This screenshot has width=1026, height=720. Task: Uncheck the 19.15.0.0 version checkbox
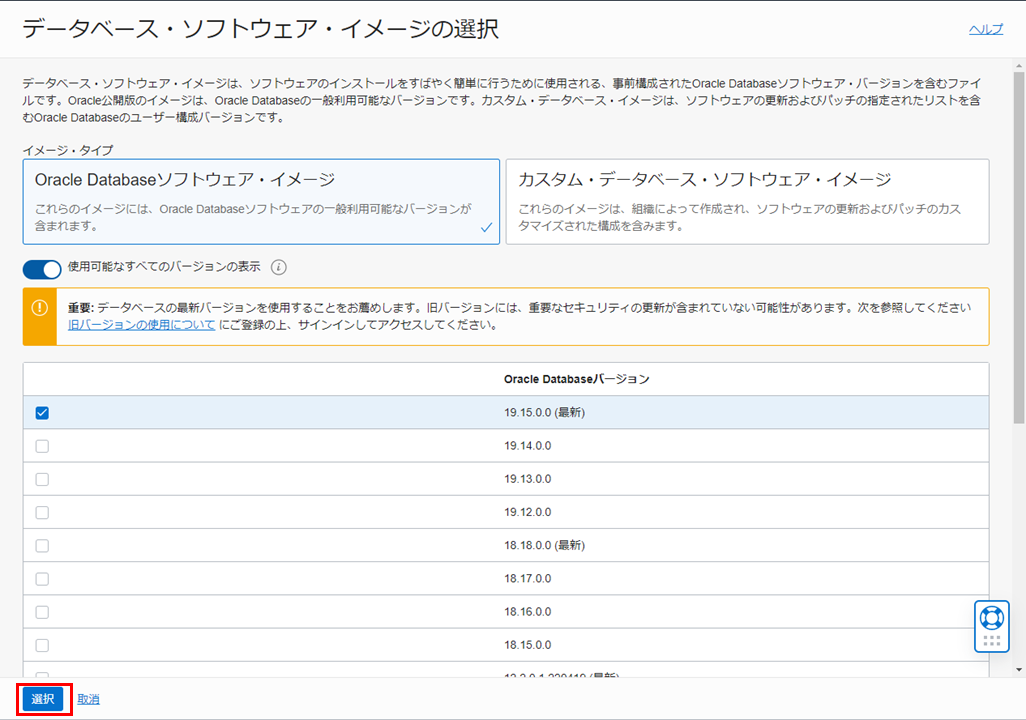[42, 413]
